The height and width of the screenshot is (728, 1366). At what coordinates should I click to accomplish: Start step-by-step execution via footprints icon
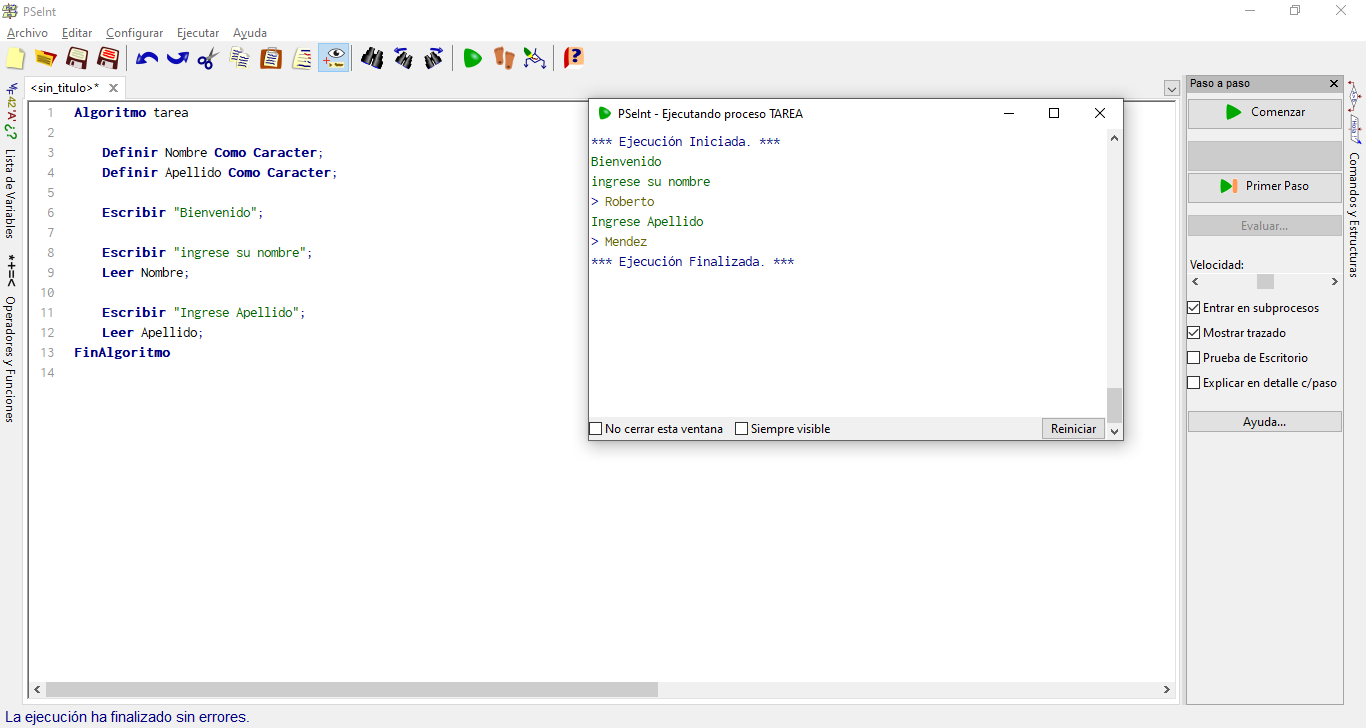coord(503,58)
